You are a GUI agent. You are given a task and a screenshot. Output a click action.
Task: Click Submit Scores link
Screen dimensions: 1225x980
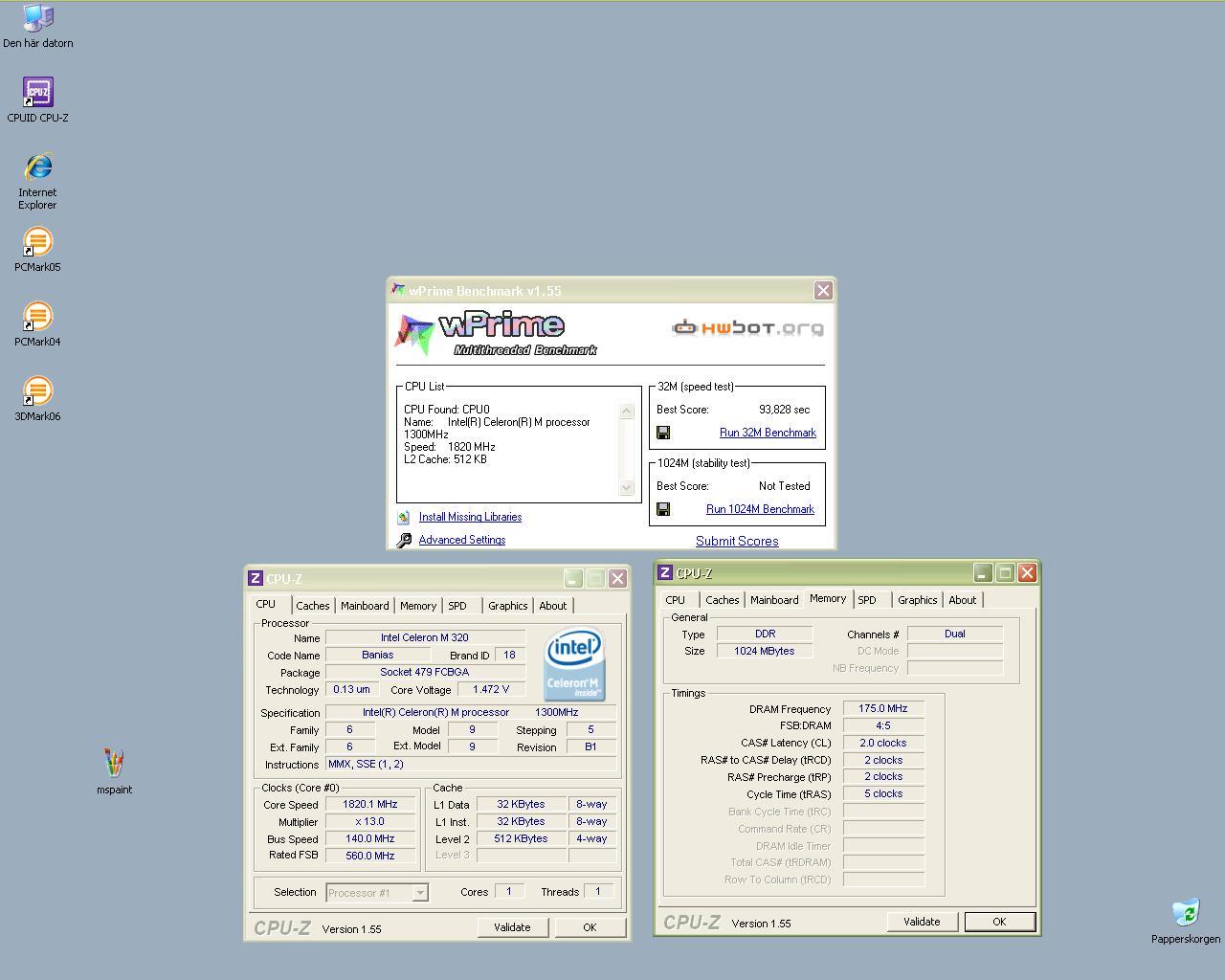[737, 541]
